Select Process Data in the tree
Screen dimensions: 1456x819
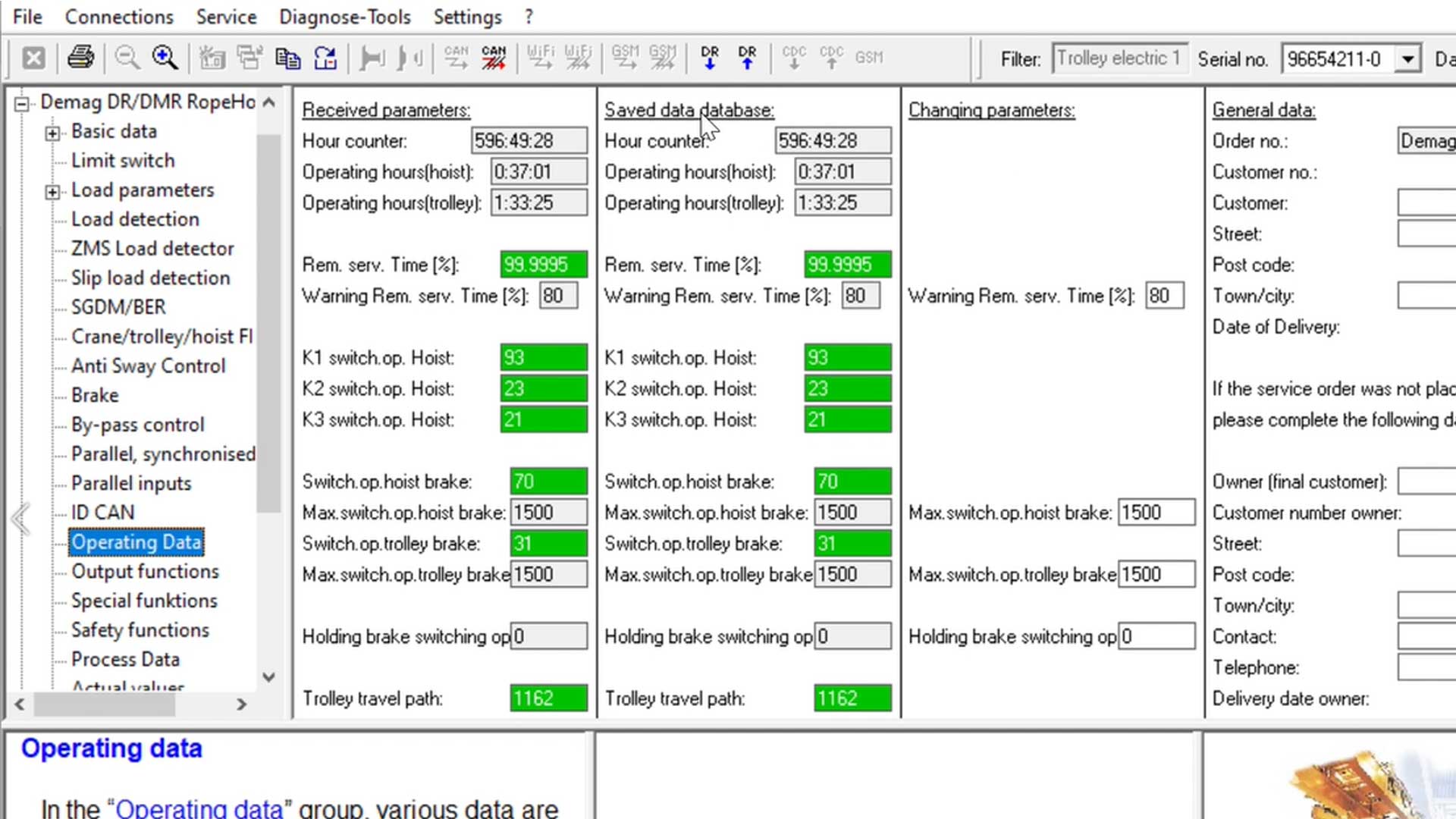(125, 660)
